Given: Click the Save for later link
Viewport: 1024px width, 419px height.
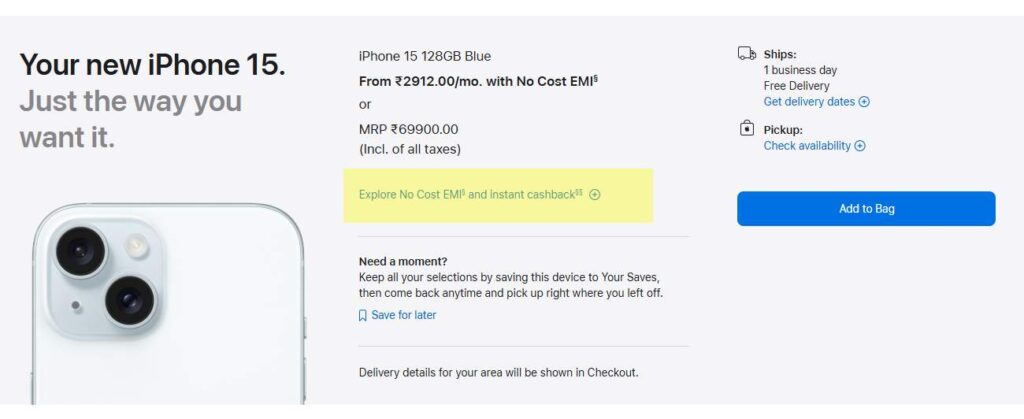Looking at the screenshot, I should (403, 315).
